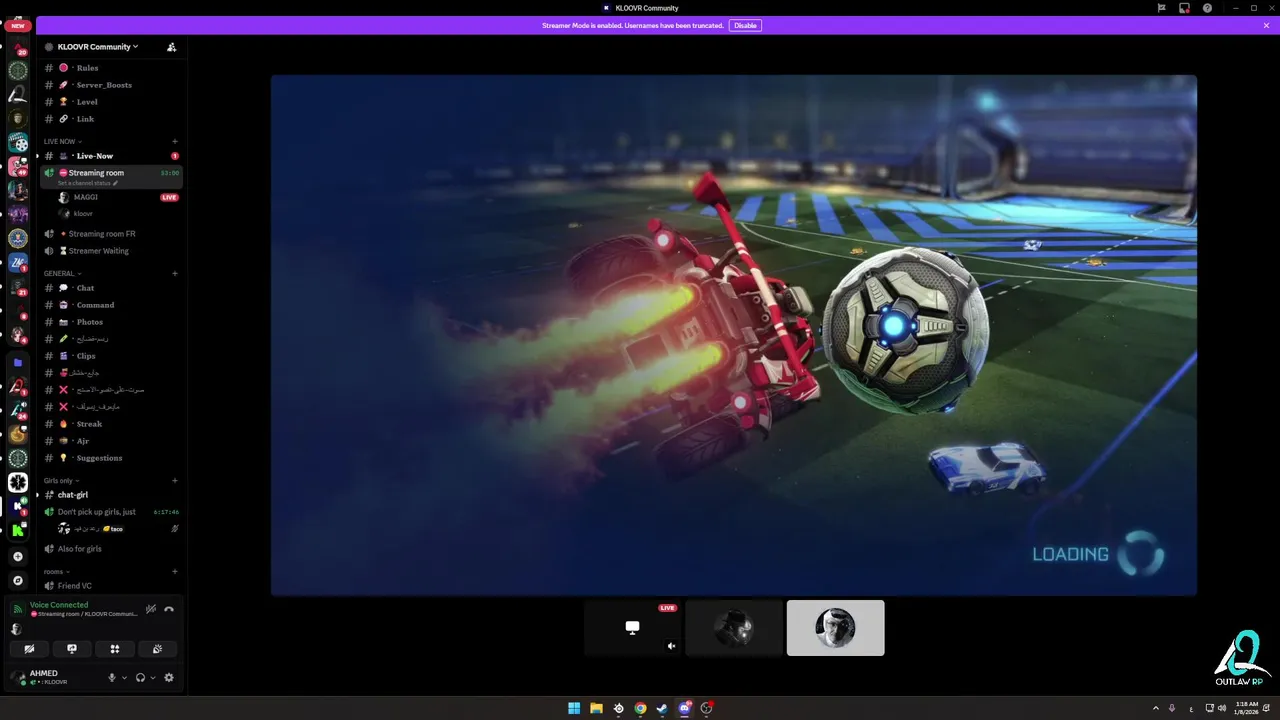Viewport: 1280px width, 720px height.
Task: Open the Ajr channel
Action: pyautogui.click(x=112, y=441)
